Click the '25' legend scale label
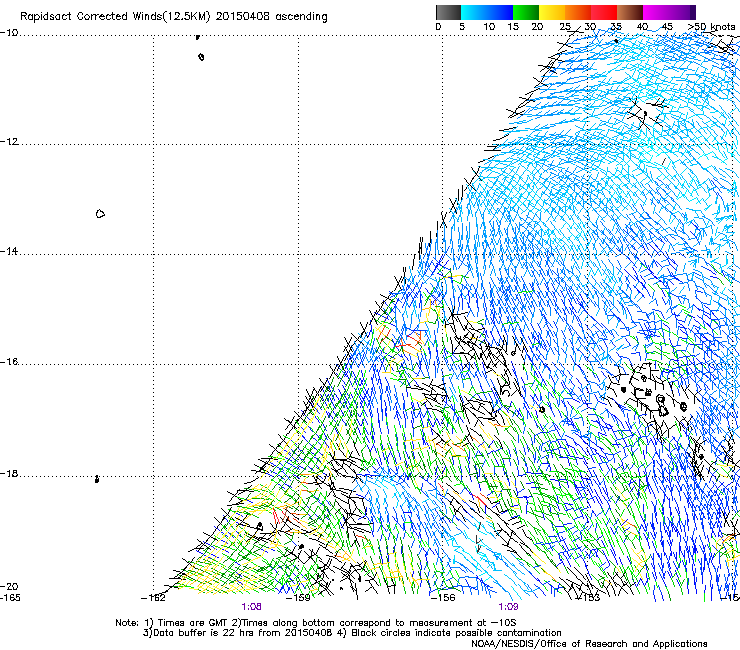 click(x=565, y=27)
